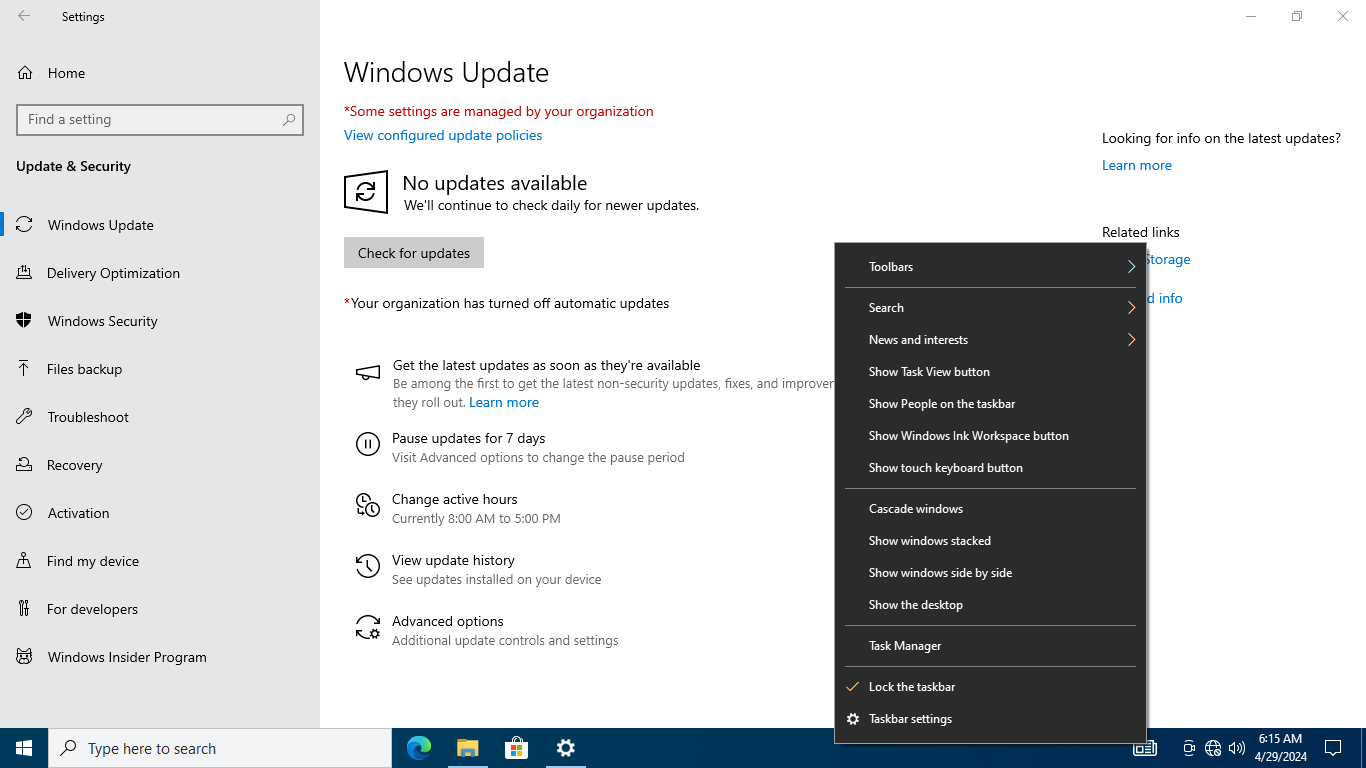Launch Microsoft Edge from the taskbar
The height and width of the screenshot is (768, 1366).
(x=418, y=748)
